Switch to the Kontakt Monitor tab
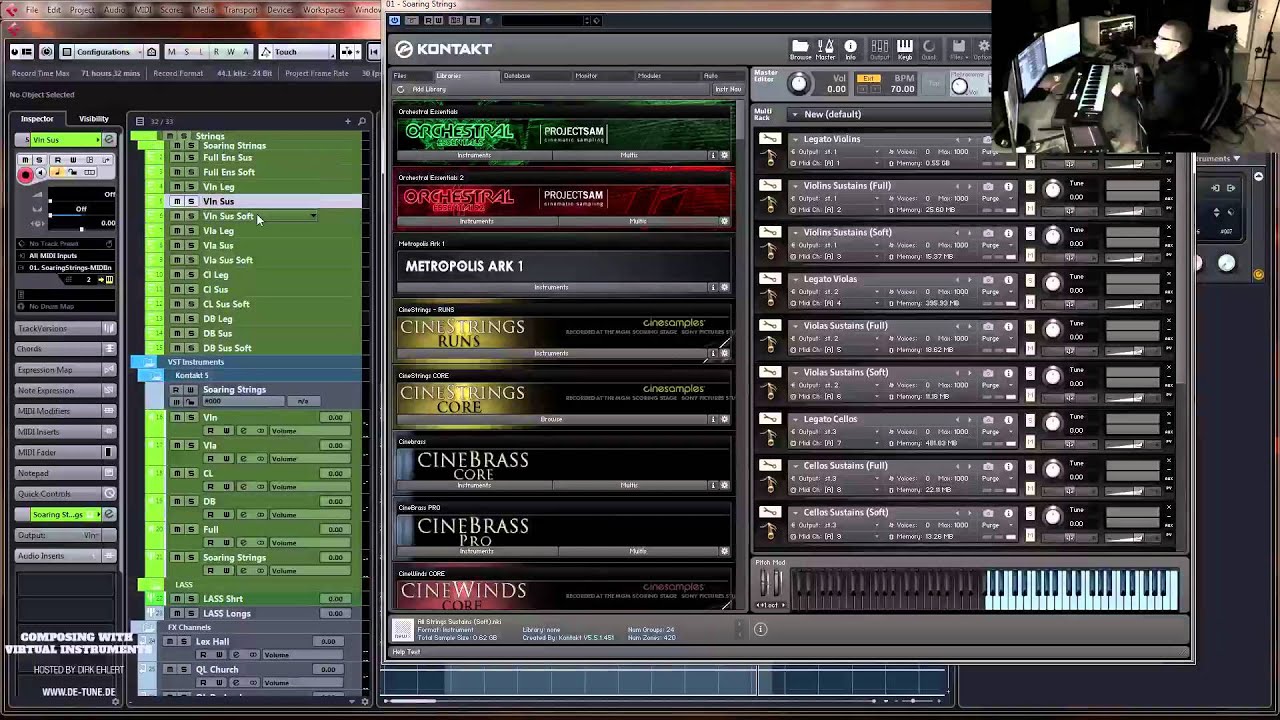1280x720 pixels. (x=586, y=76)
